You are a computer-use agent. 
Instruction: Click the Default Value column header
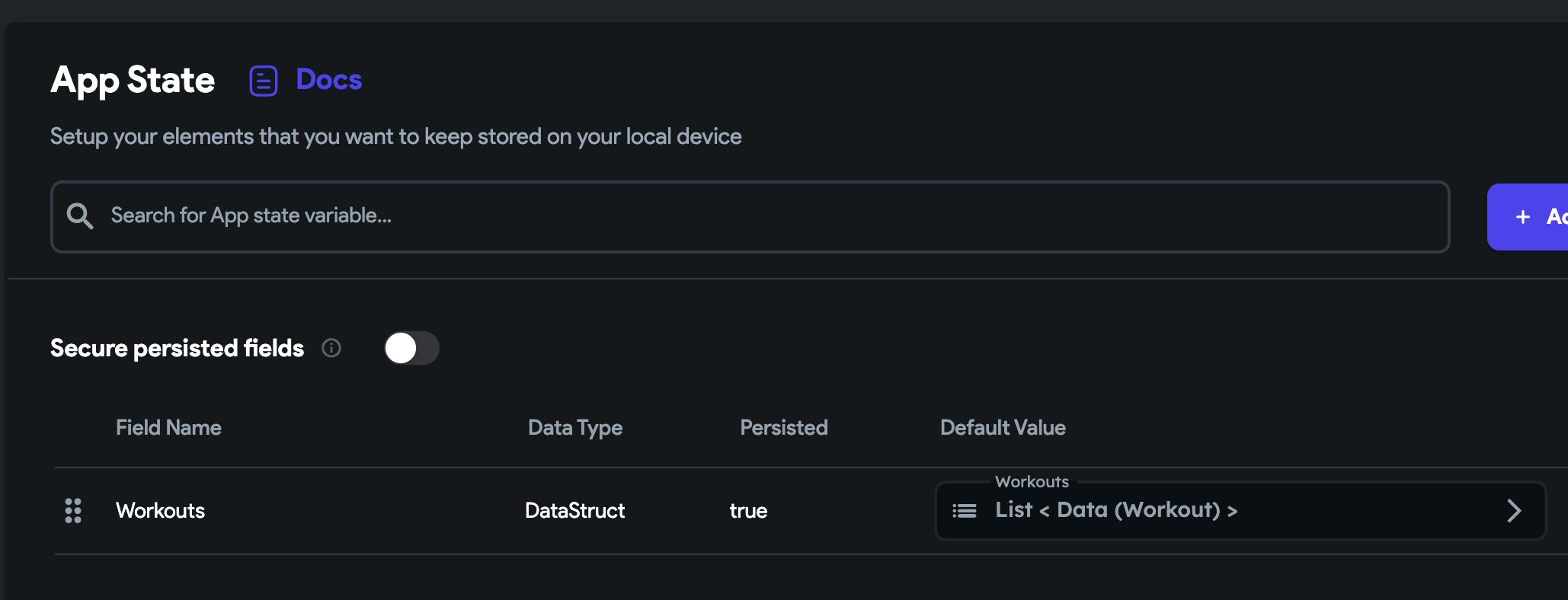point(1003,428)
